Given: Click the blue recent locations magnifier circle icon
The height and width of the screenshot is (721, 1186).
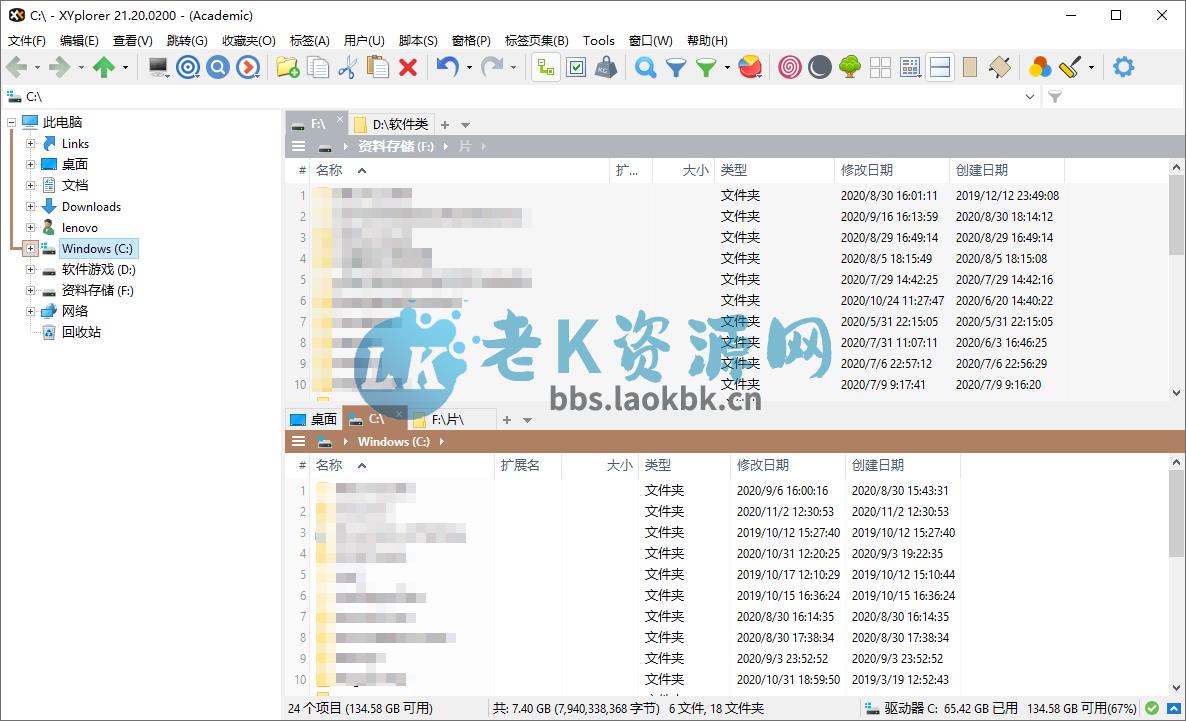Looking at the screenshot, I should coord(218,67).
